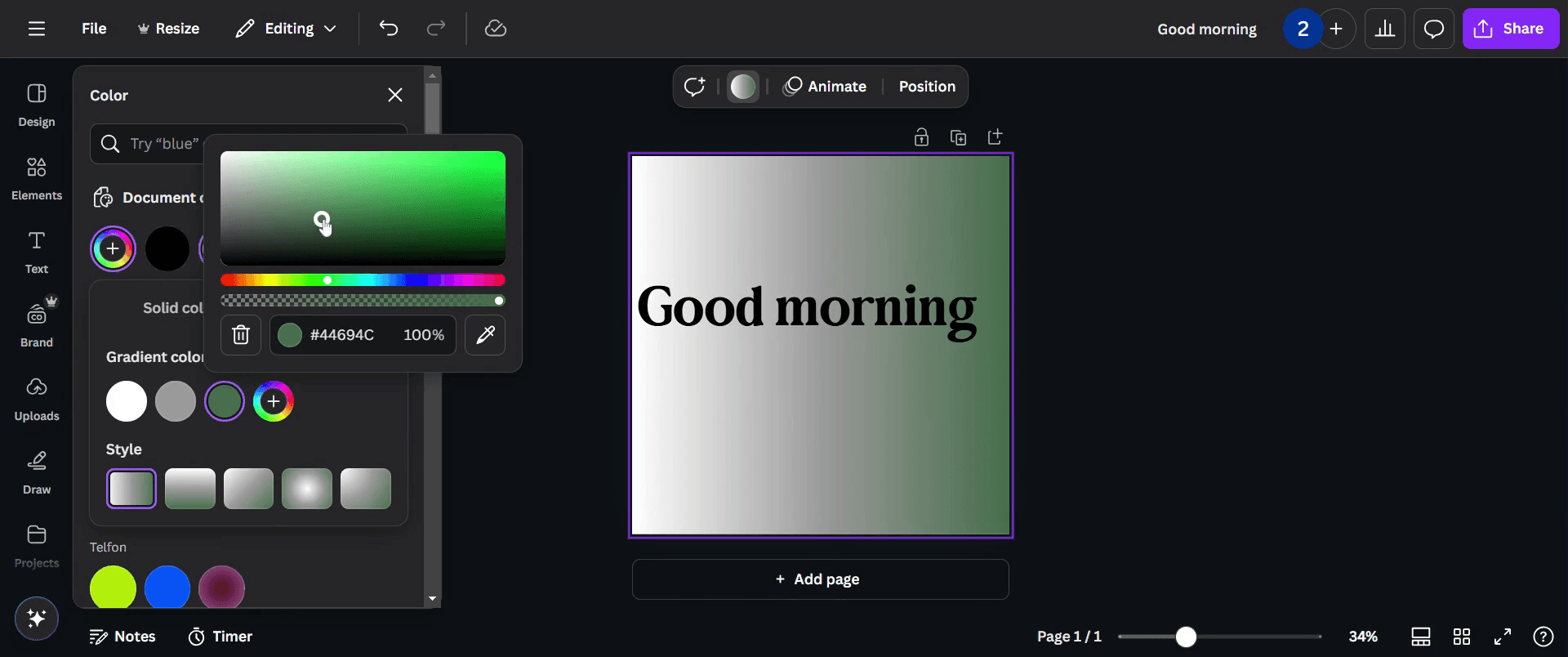This screenshot has width=1568, height=657.
Task: Add a new gradient color stop
Action: 274,401
